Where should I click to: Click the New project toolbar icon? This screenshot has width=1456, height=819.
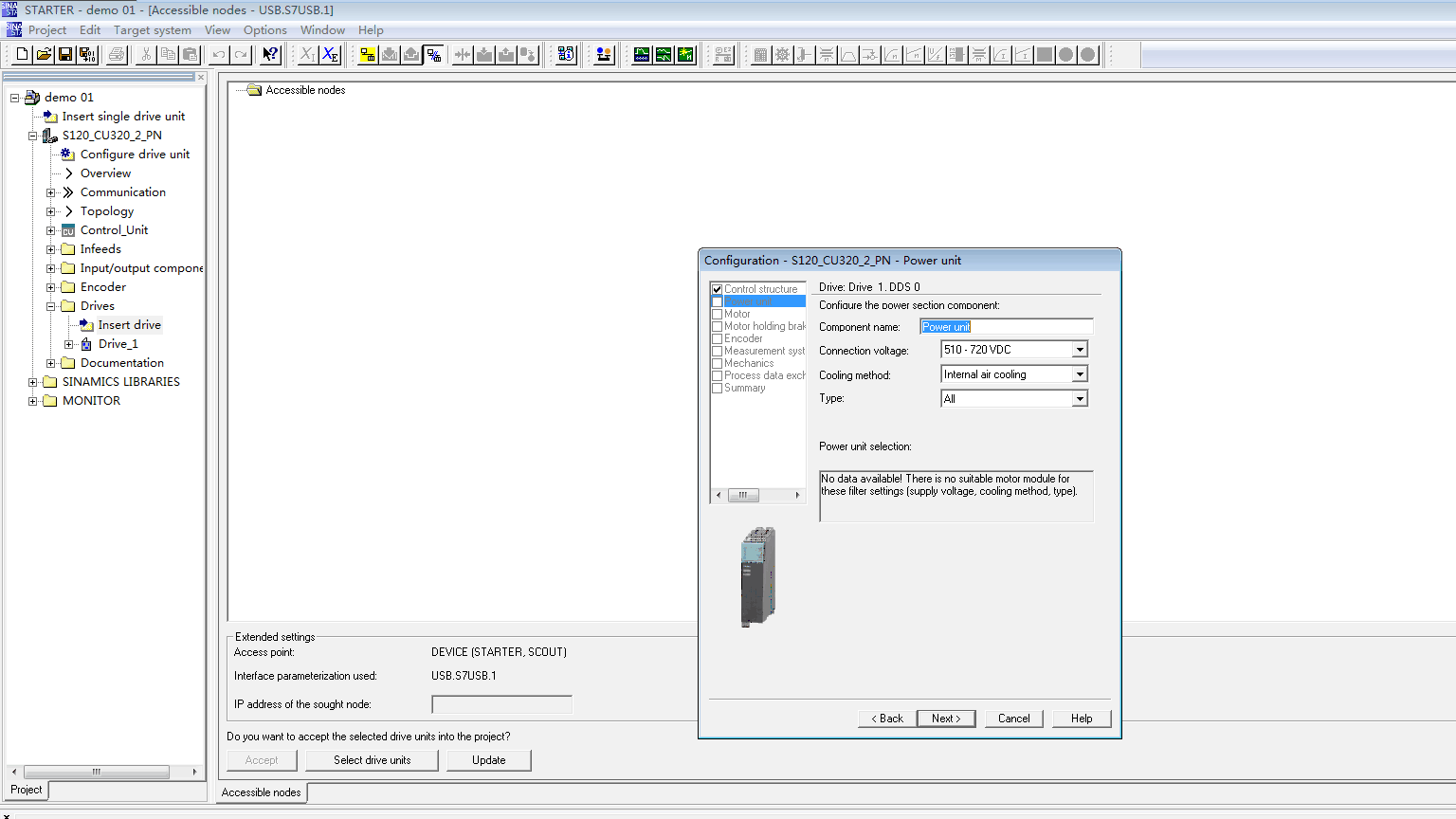[x=22, y=55]
